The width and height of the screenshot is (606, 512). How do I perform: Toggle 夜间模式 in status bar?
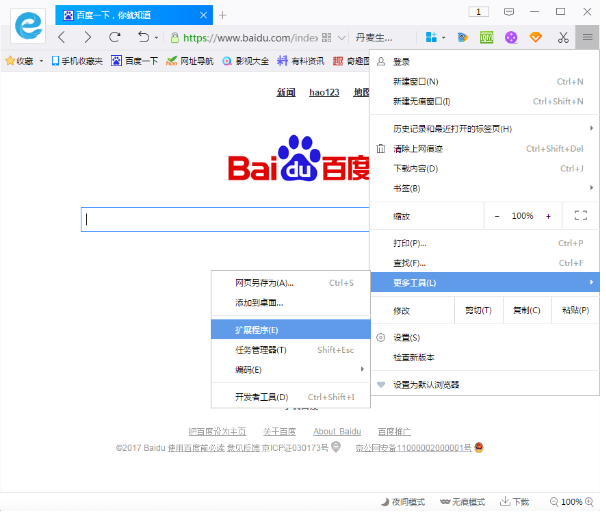coord(403,502)
